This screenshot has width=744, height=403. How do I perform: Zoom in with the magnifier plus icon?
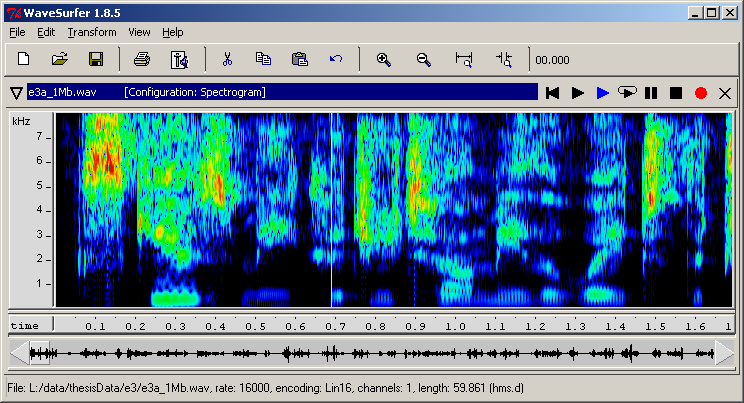pos(383,59)
